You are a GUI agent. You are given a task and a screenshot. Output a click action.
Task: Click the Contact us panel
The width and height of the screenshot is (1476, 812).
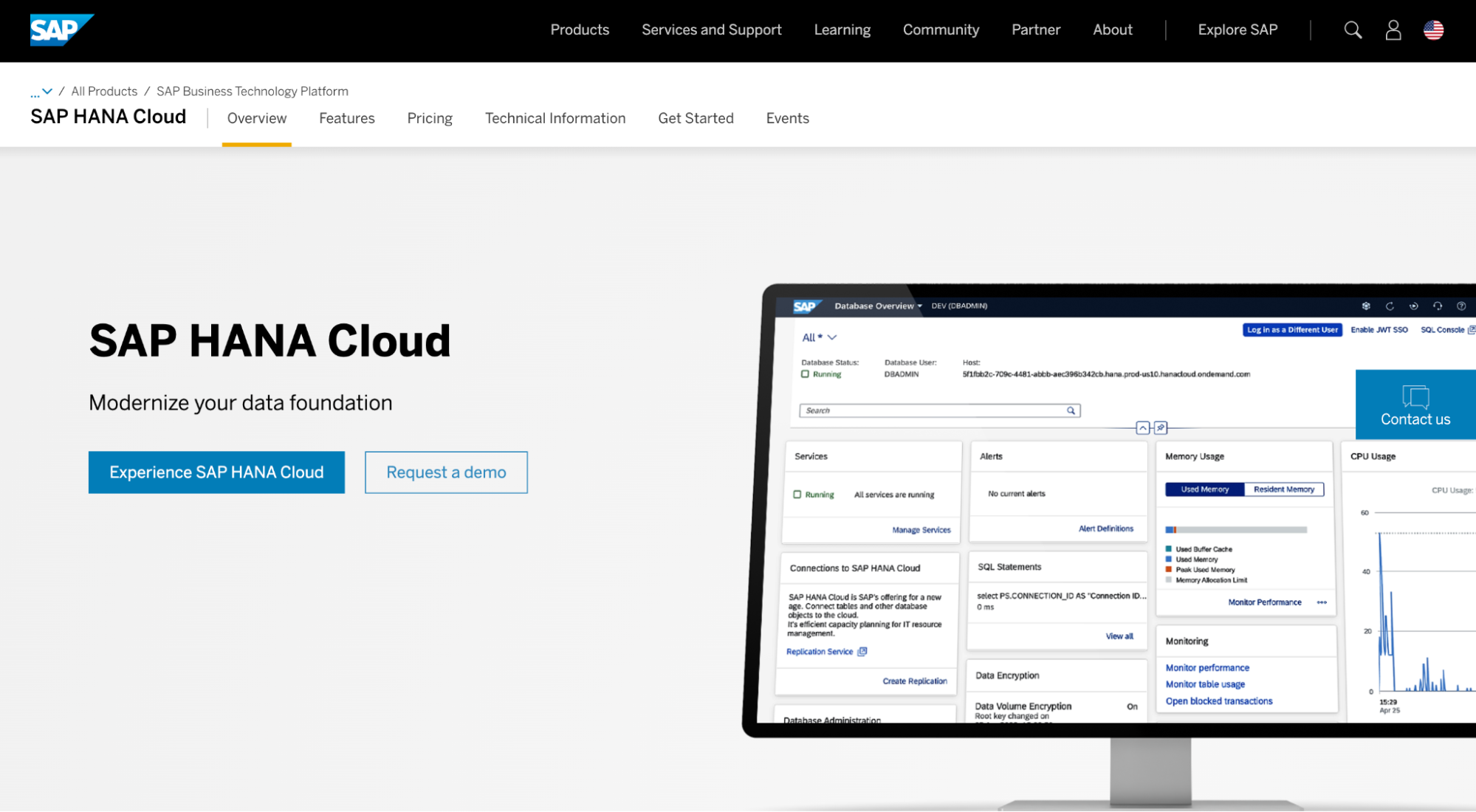click(1415, 405)
